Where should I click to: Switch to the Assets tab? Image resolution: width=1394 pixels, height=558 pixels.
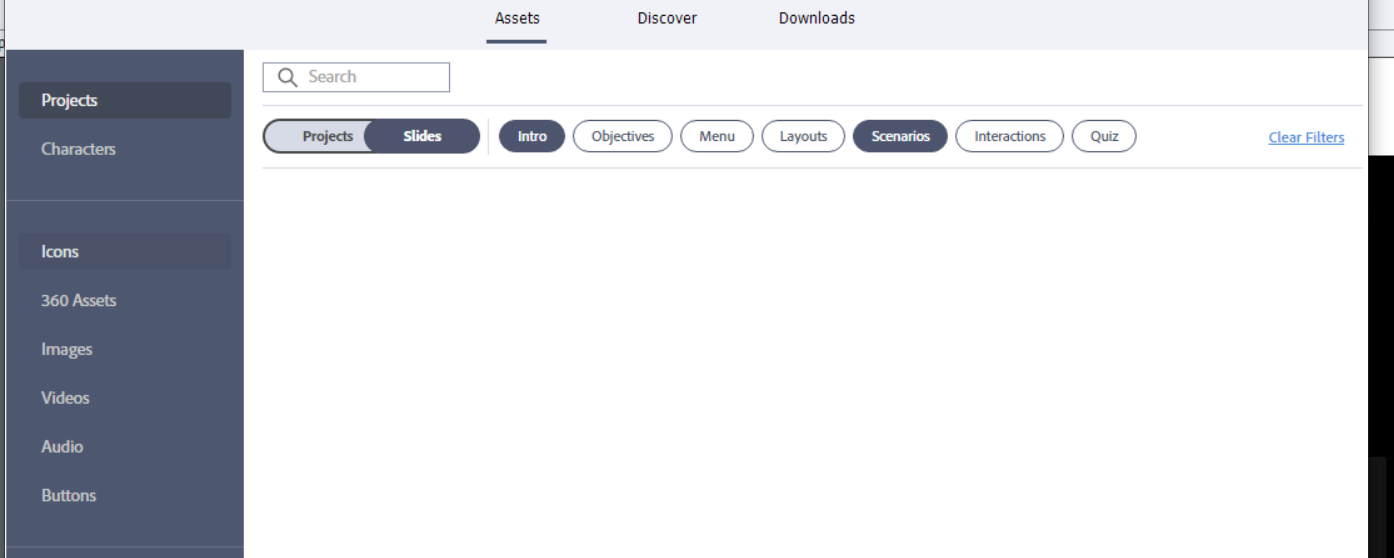517,18
